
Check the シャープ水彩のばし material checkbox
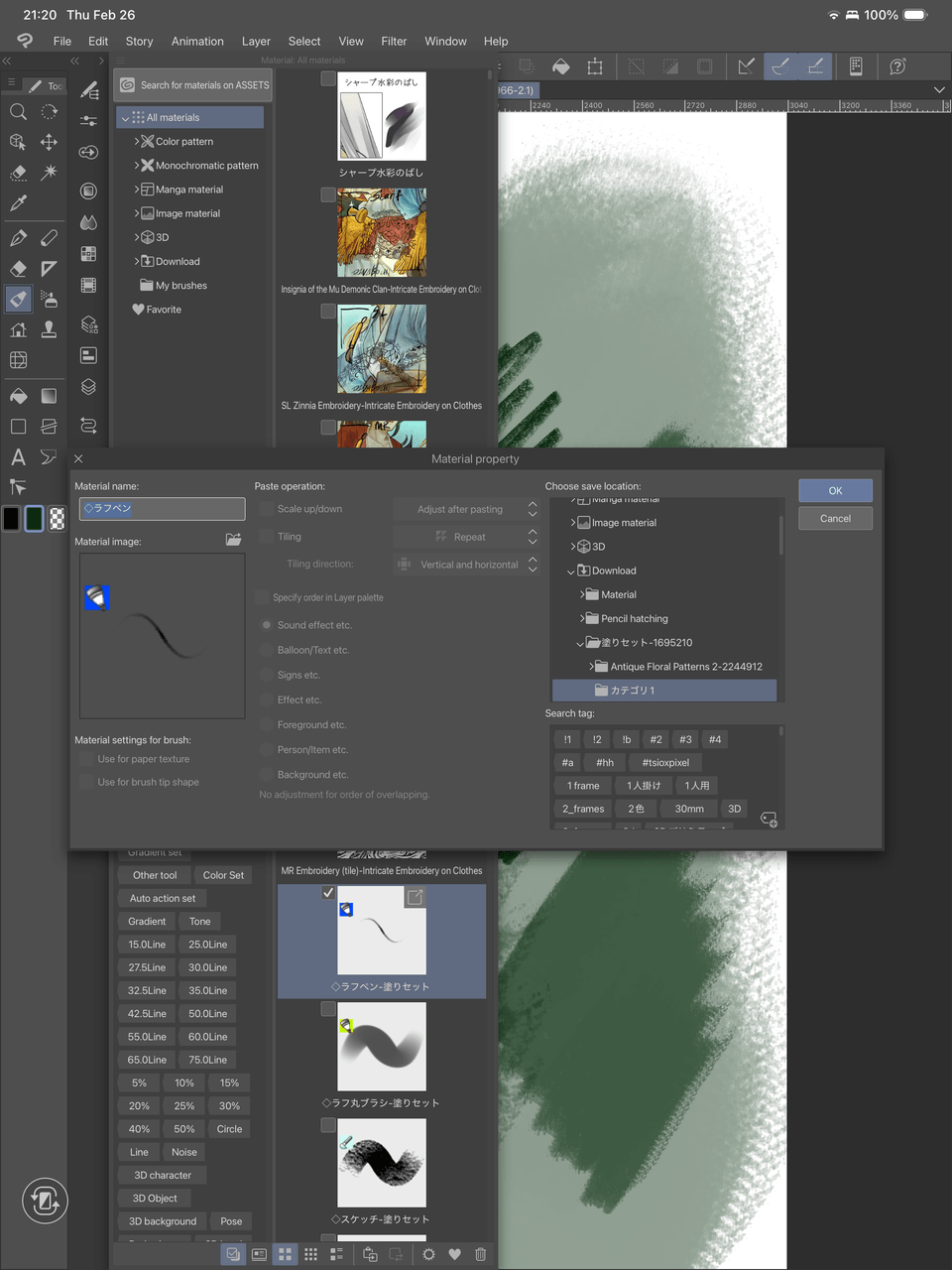click(x=328, y=78)
